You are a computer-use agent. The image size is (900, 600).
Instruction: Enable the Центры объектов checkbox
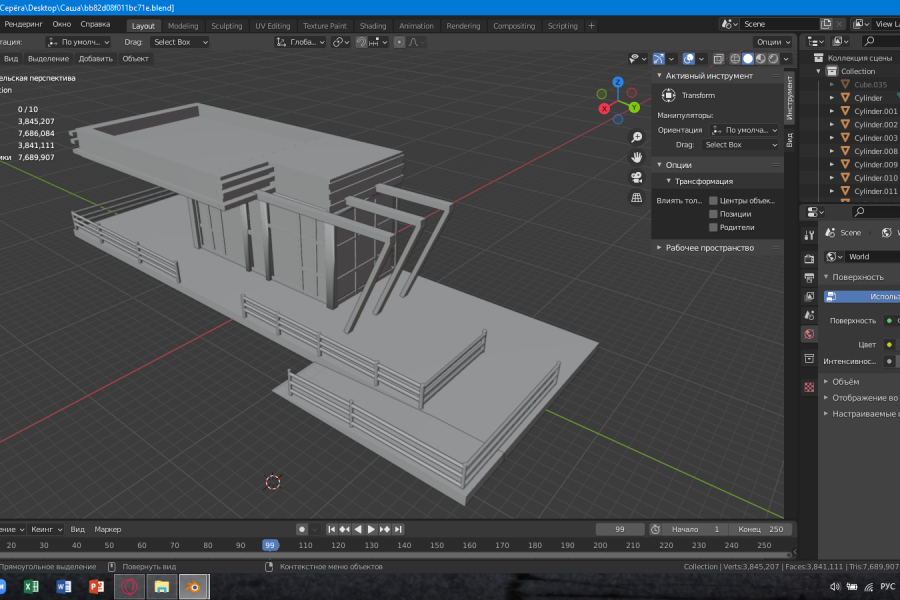coord(713,201)
